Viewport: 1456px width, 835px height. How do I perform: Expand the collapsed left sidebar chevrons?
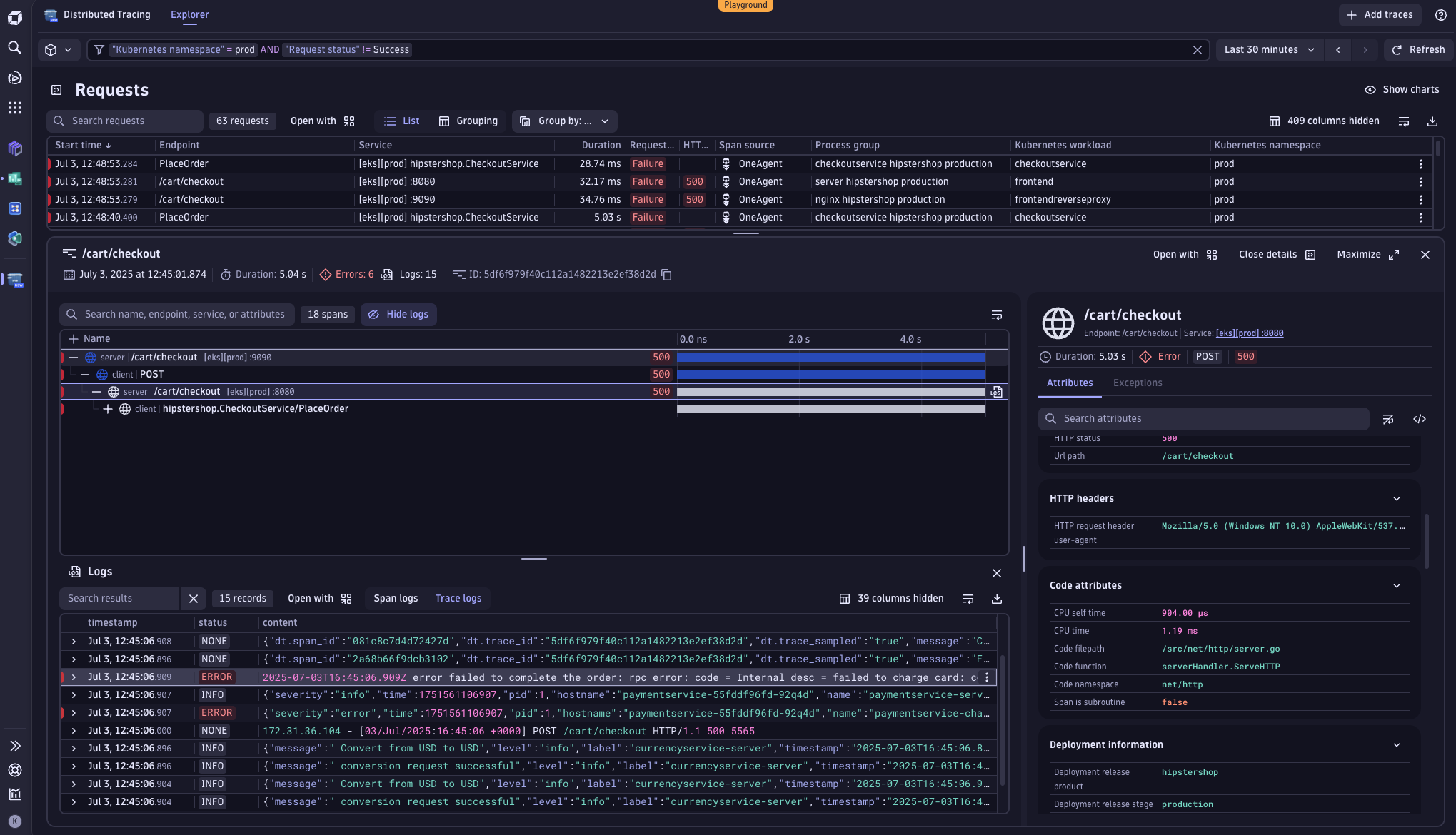tap(15, 745)
